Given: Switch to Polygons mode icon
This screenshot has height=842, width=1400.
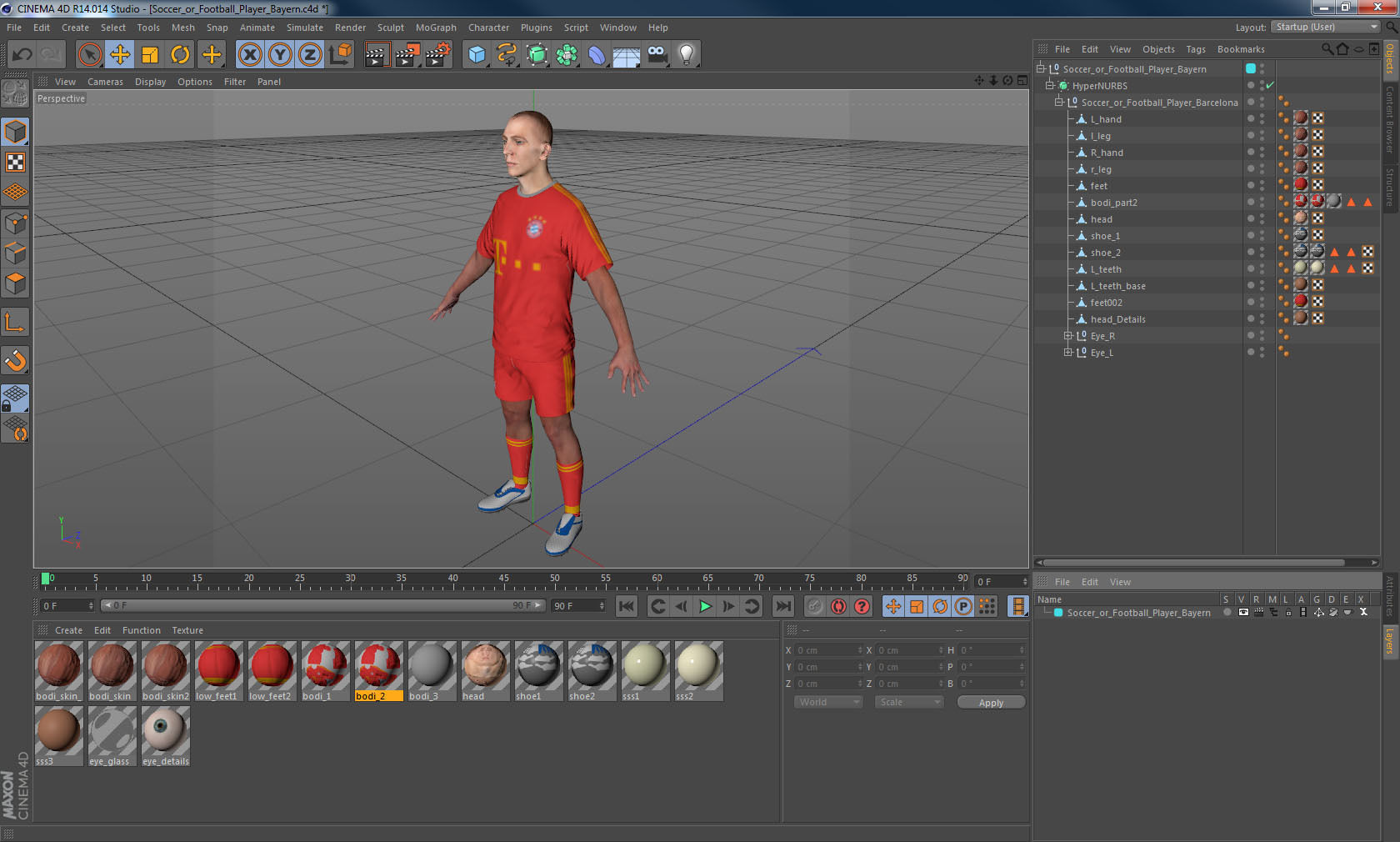Looking at the screenshot, I should (x=15, y=283).
